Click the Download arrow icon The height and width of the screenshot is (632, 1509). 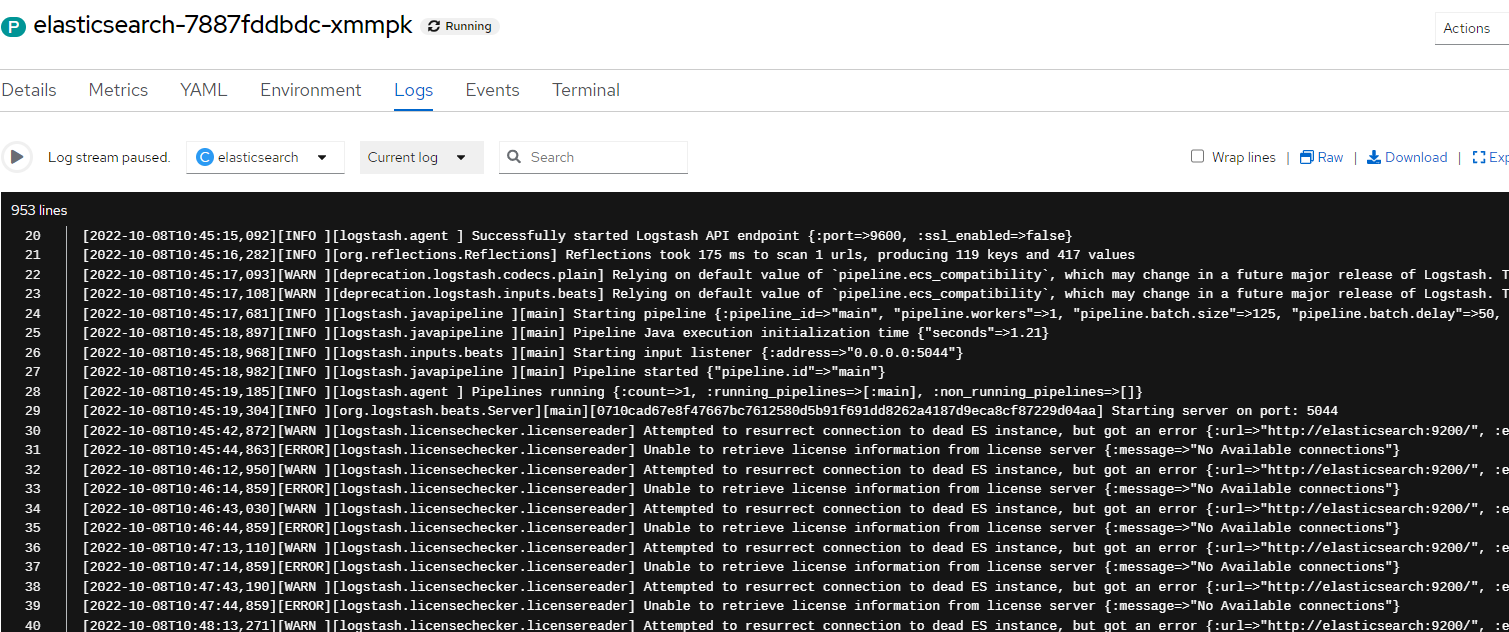pyautogui.click(x=1374, y=157)
